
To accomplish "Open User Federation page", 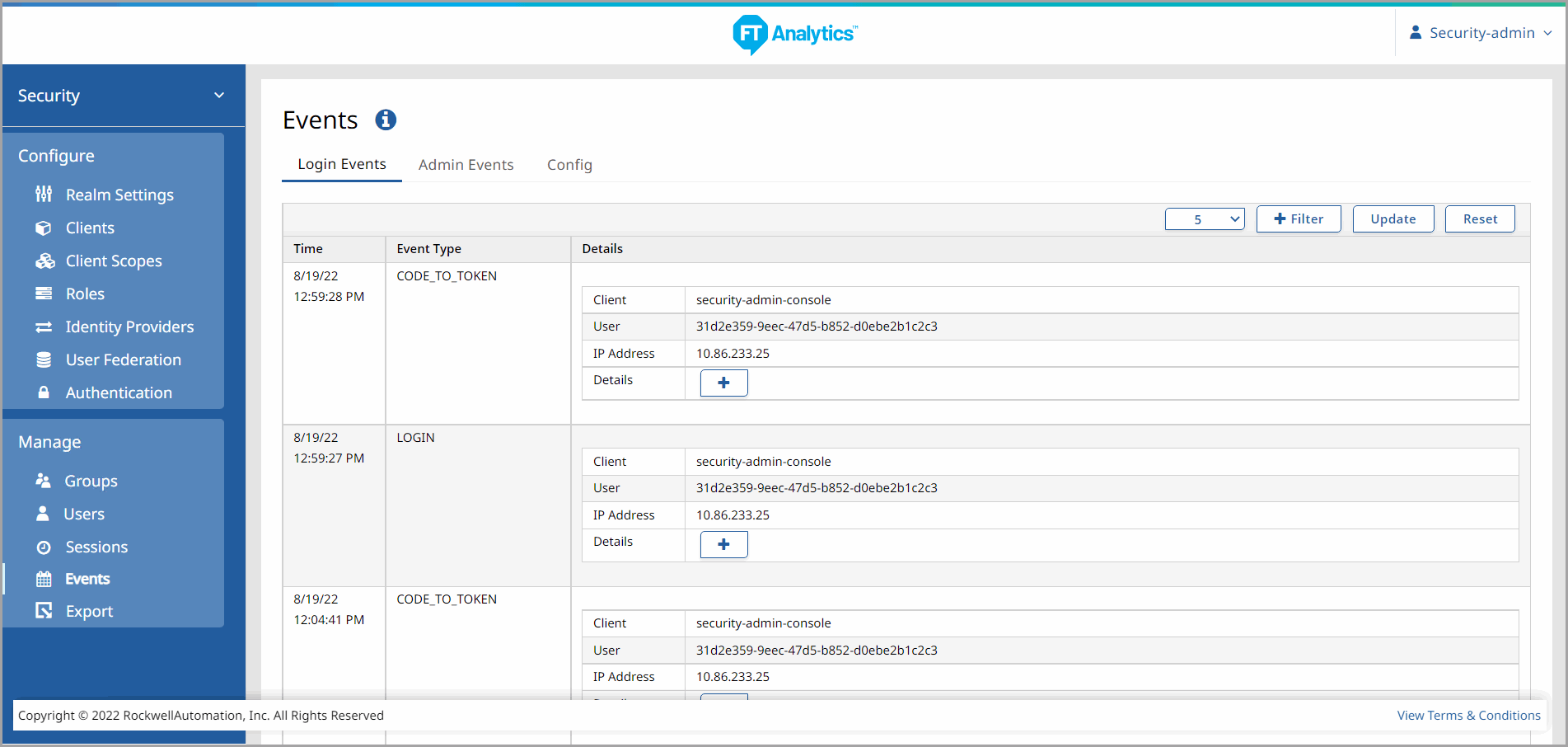I will [x=123, y=359].
